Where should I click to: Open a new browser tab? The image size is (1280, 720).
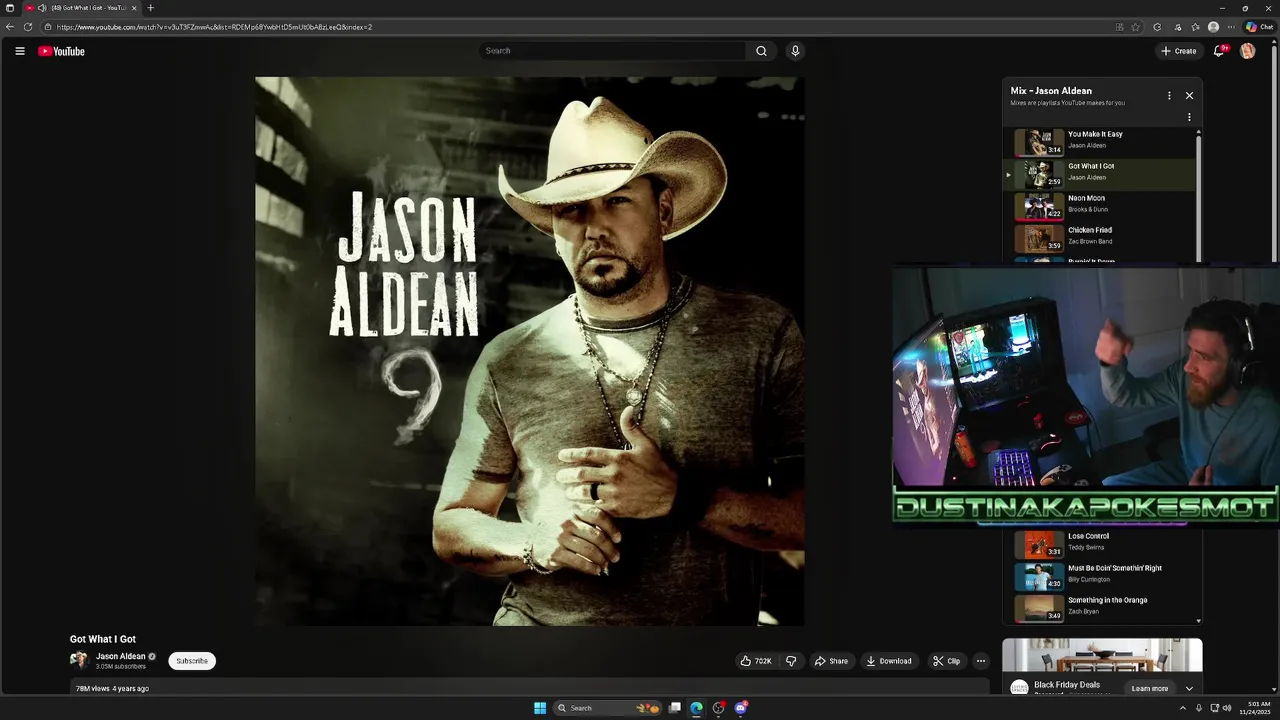pyautogui.click(x=151, y=8)
